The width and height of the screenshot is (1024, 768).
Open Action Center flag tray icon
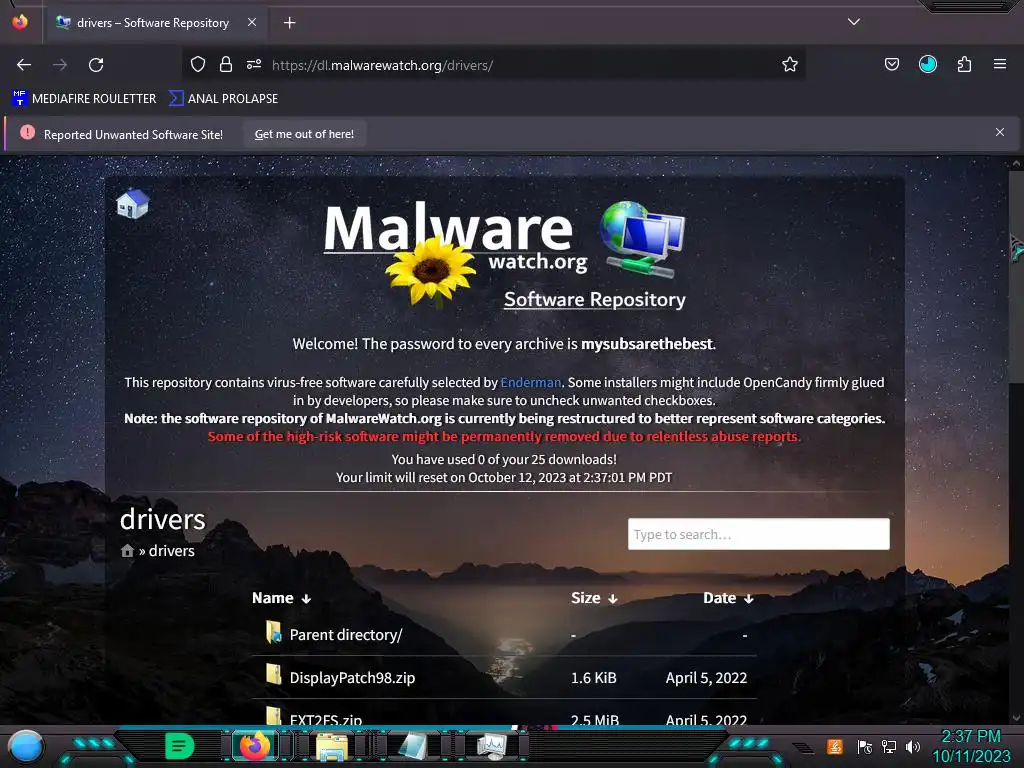(x=864, y=746)
